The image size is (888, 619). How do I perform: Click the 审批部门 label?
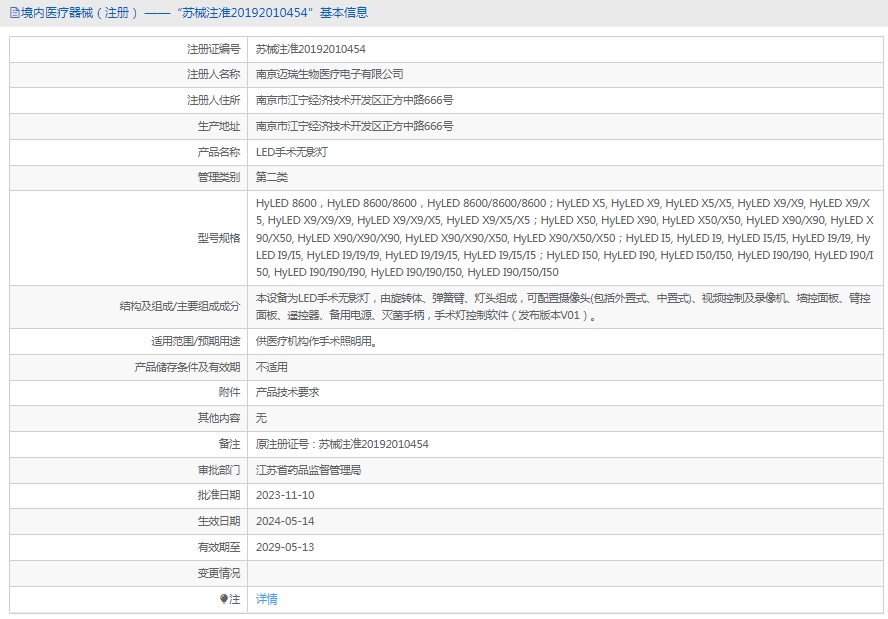(x=219, y=471)
